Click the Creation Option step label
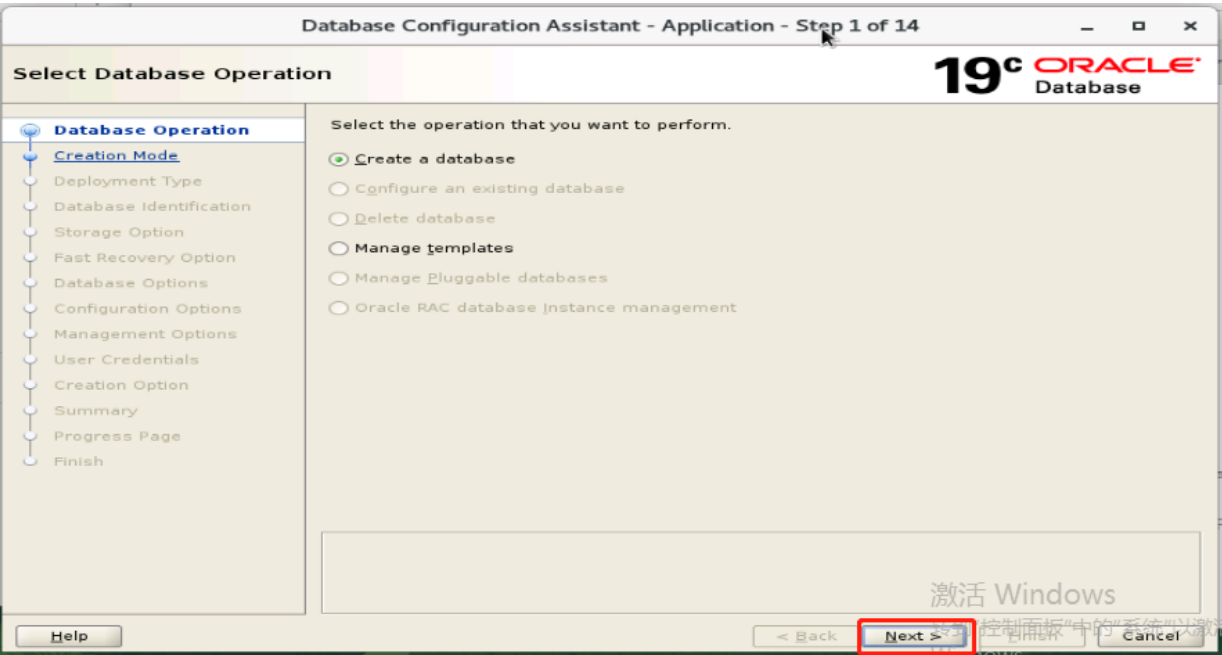The image size is (1222, 655). point(121,385)
